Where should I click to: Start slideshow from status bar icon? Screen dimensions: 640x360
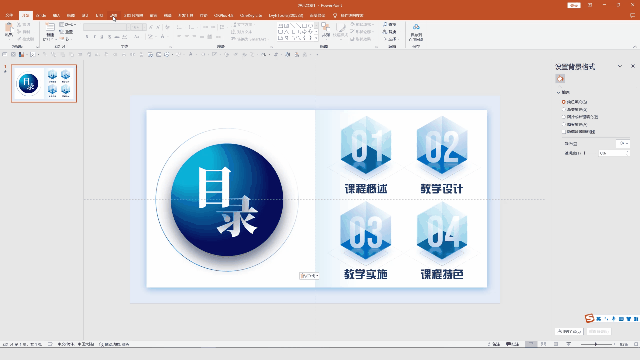point(569,344)
